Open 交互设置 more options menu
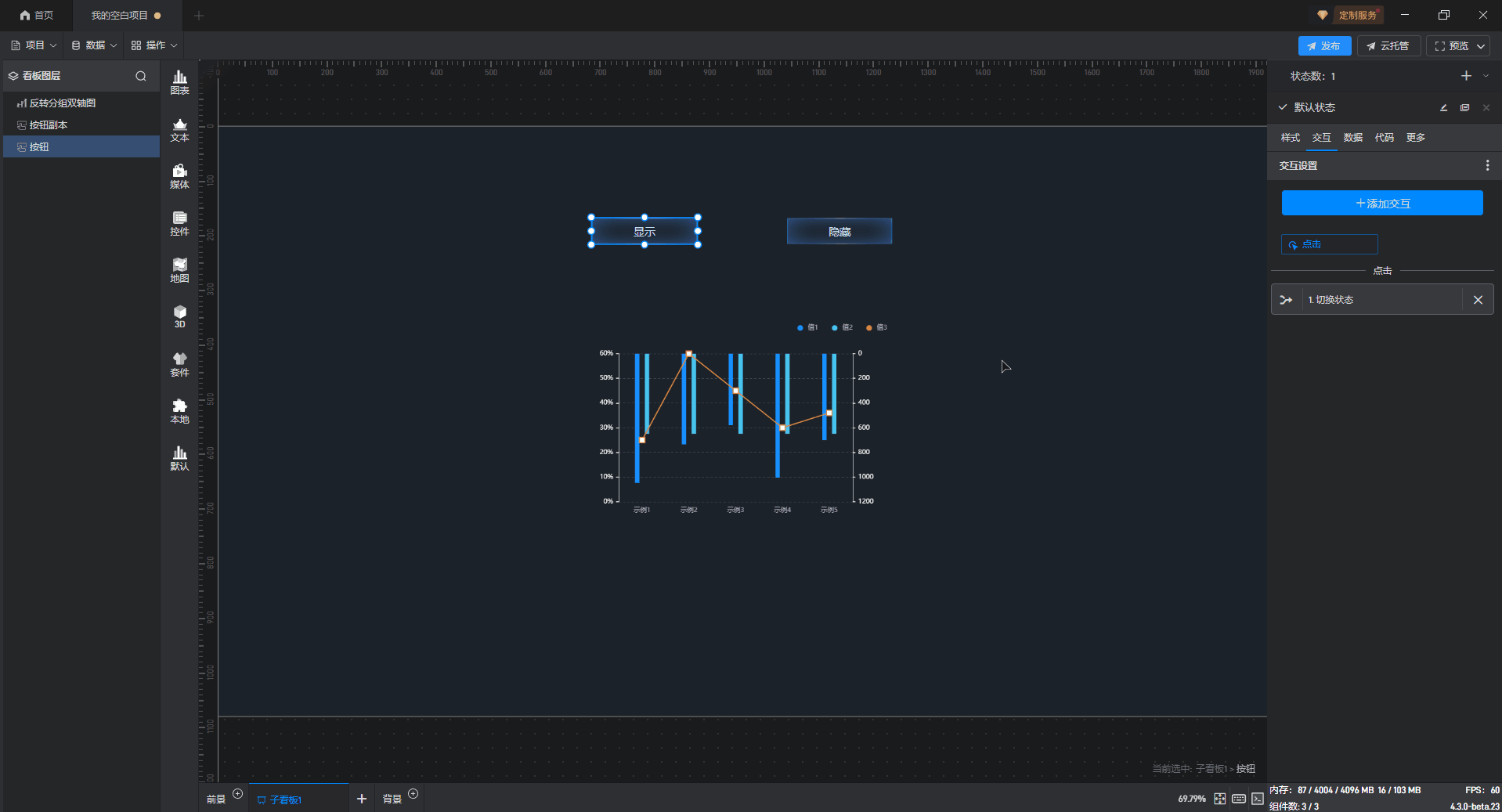 (1487, 165)
